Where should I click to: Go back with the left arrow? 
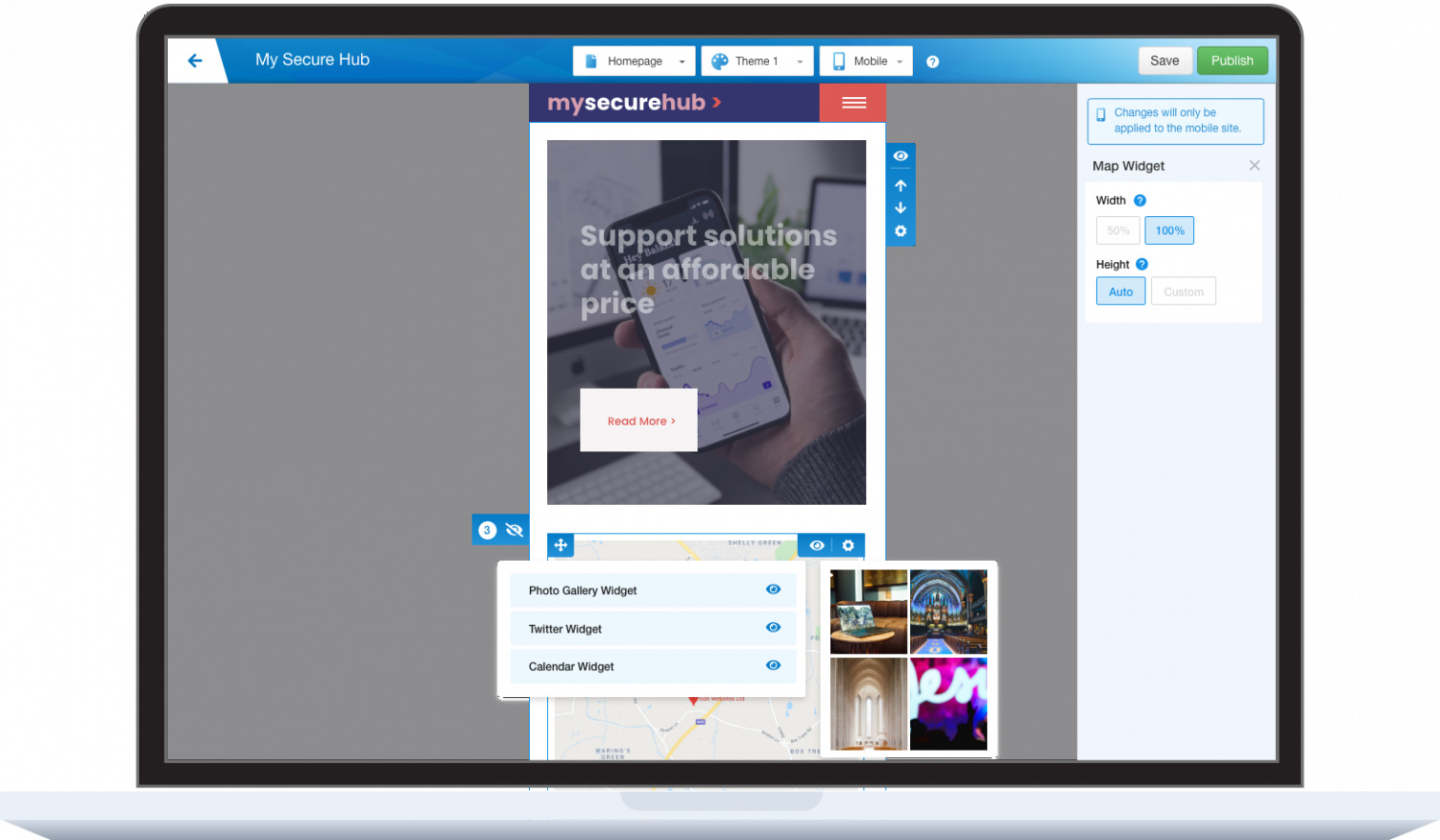tap(195, 60)
